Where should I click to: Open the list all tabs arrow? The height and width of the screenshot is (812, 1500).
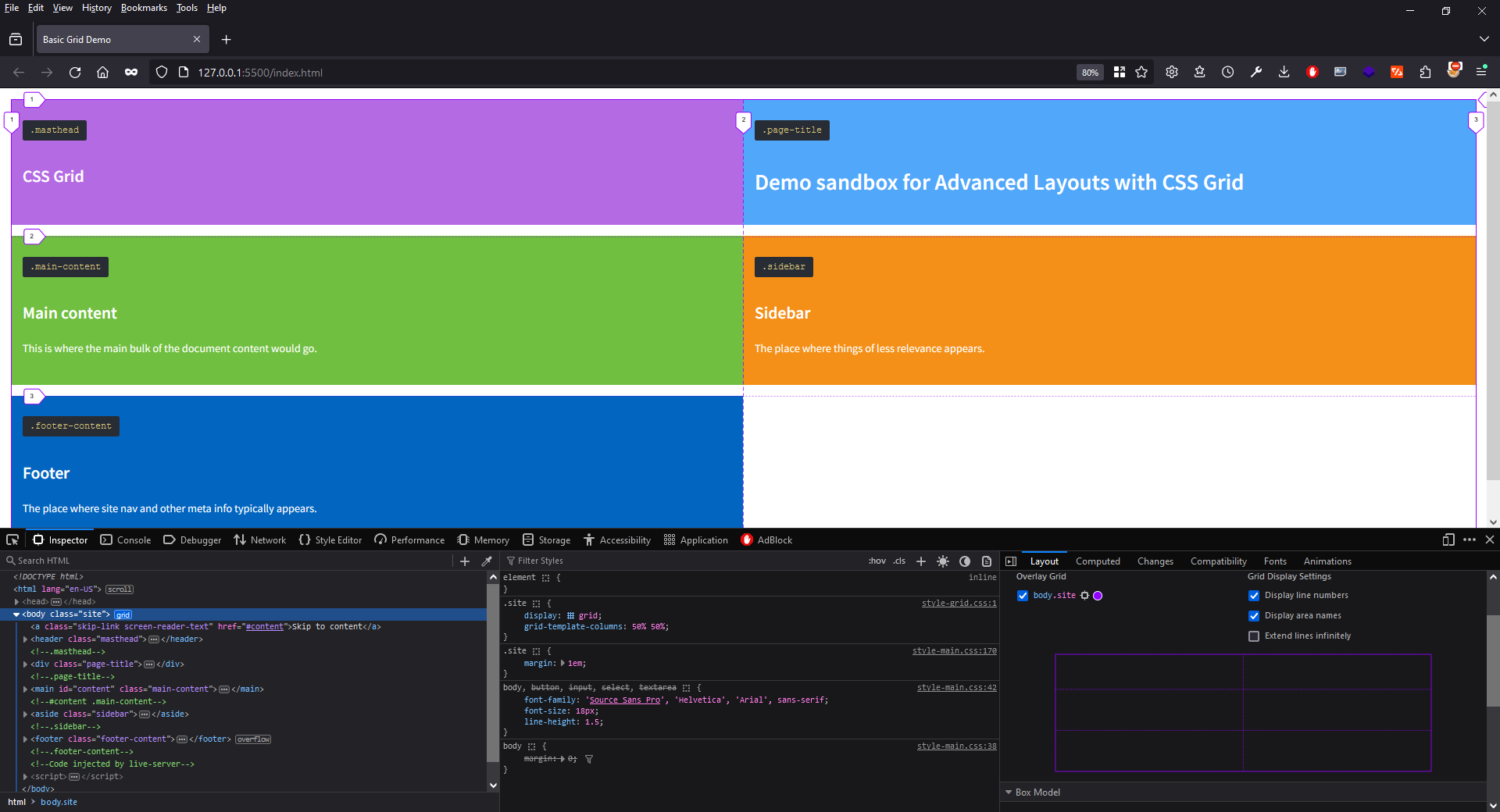pyautogui.click(x=1484, y=39)
